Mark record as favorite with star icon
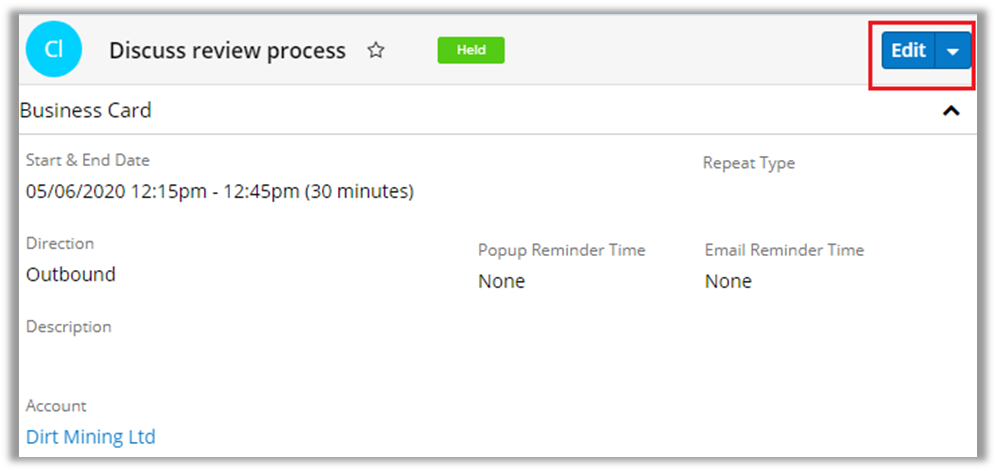Viewport: 996px width, 471px height. pos(376,50)
